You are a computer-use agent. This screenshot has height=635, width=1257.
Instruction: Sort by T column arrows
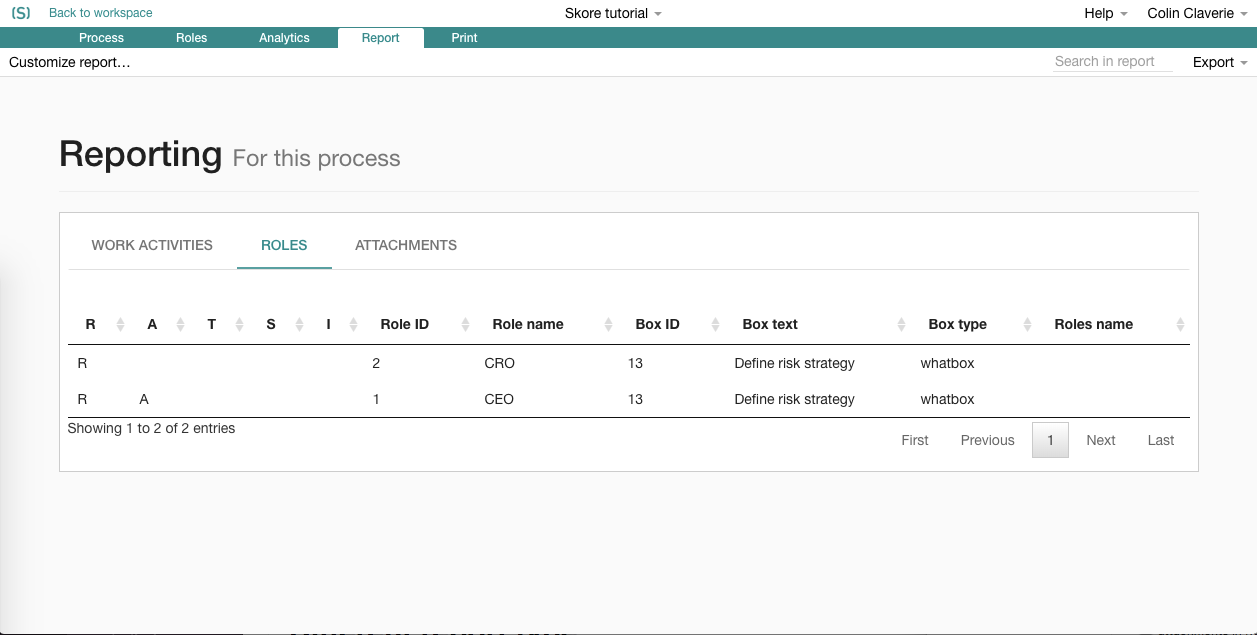240,325
